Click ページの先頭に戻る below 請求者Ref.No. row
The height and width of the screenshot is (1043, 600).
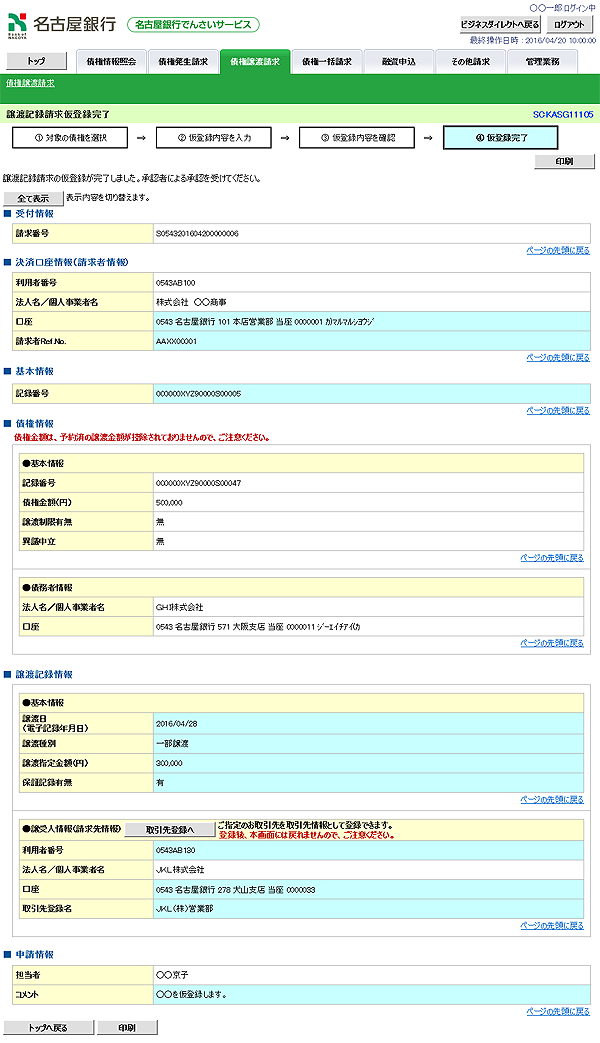point(558,358)
